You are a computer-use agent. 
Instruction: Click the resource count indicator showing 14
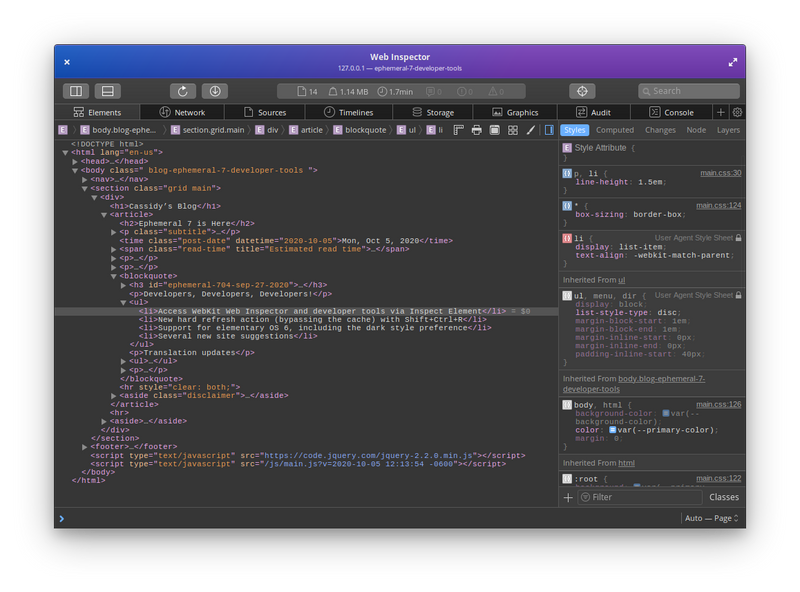(x=307, y=92)
